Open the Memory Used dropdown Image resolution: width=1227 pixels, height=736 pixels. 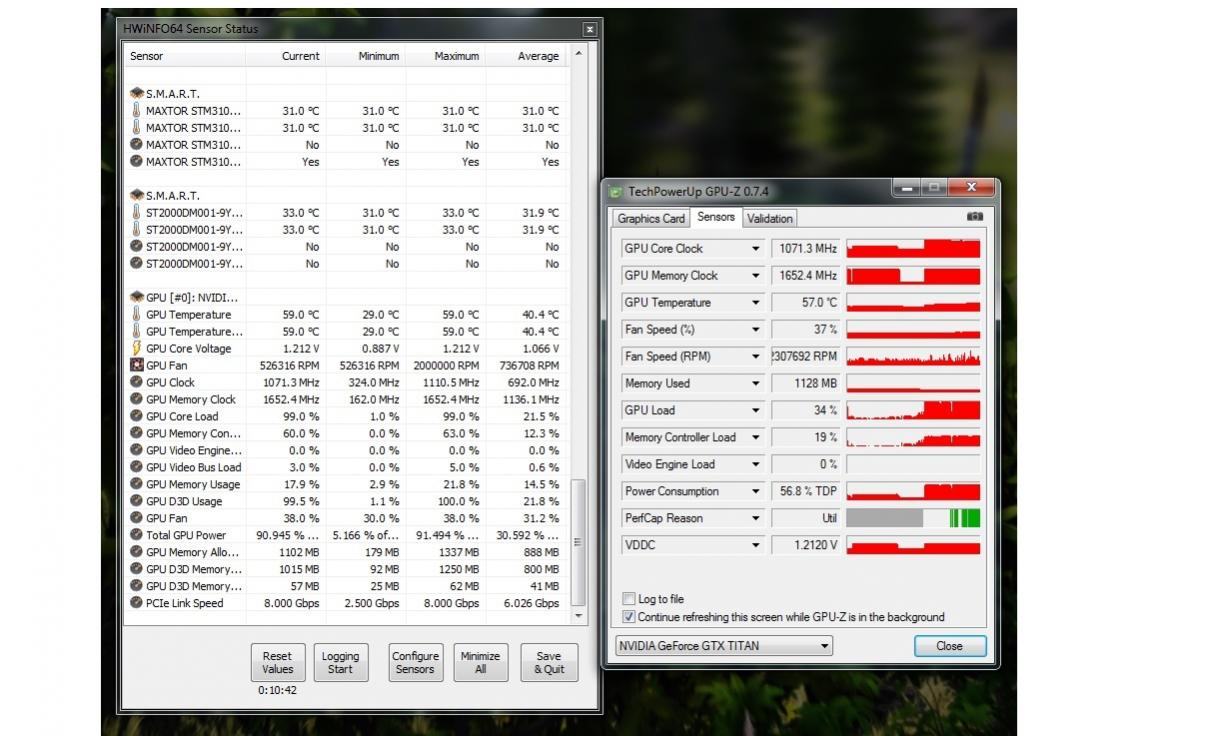[x=755, y=384]
